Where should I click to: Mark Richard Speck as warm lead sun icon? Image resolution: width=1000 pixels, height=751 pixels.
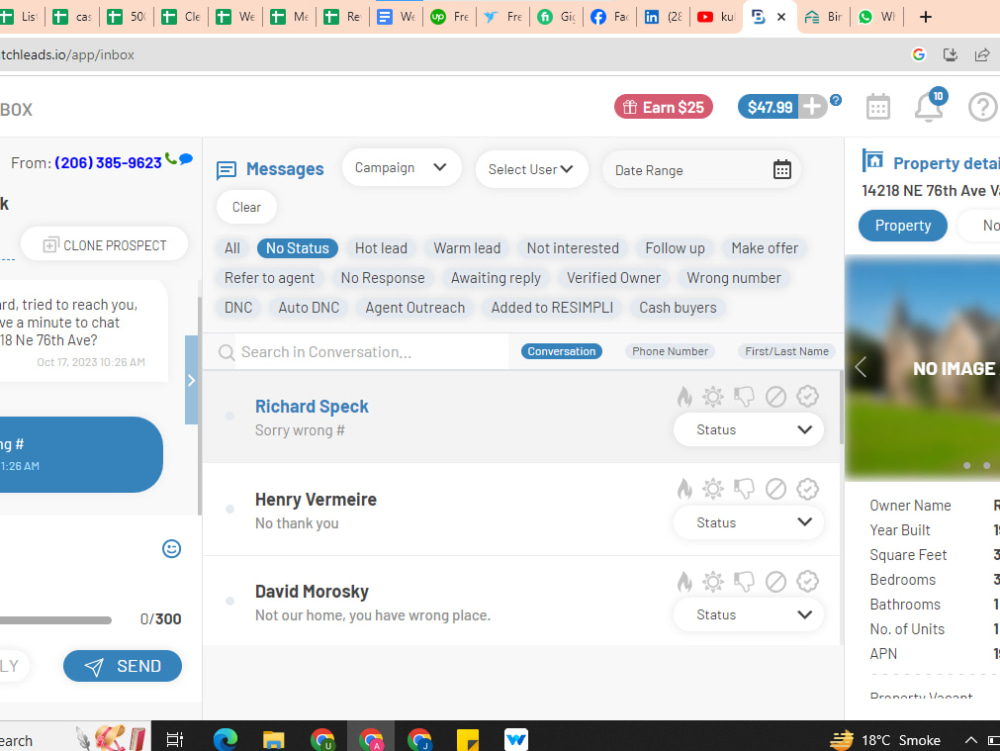[713, 397]
